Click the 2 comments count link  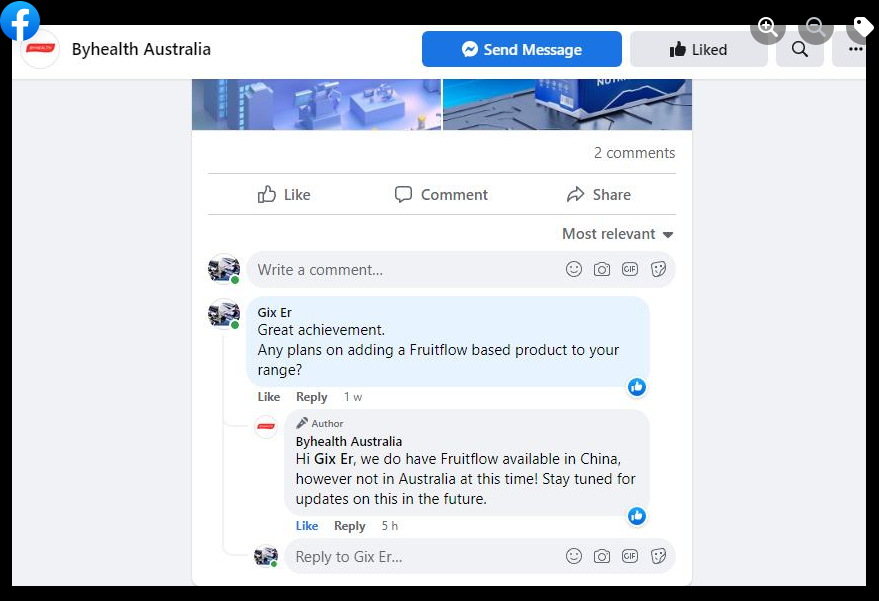coord(634,153)
